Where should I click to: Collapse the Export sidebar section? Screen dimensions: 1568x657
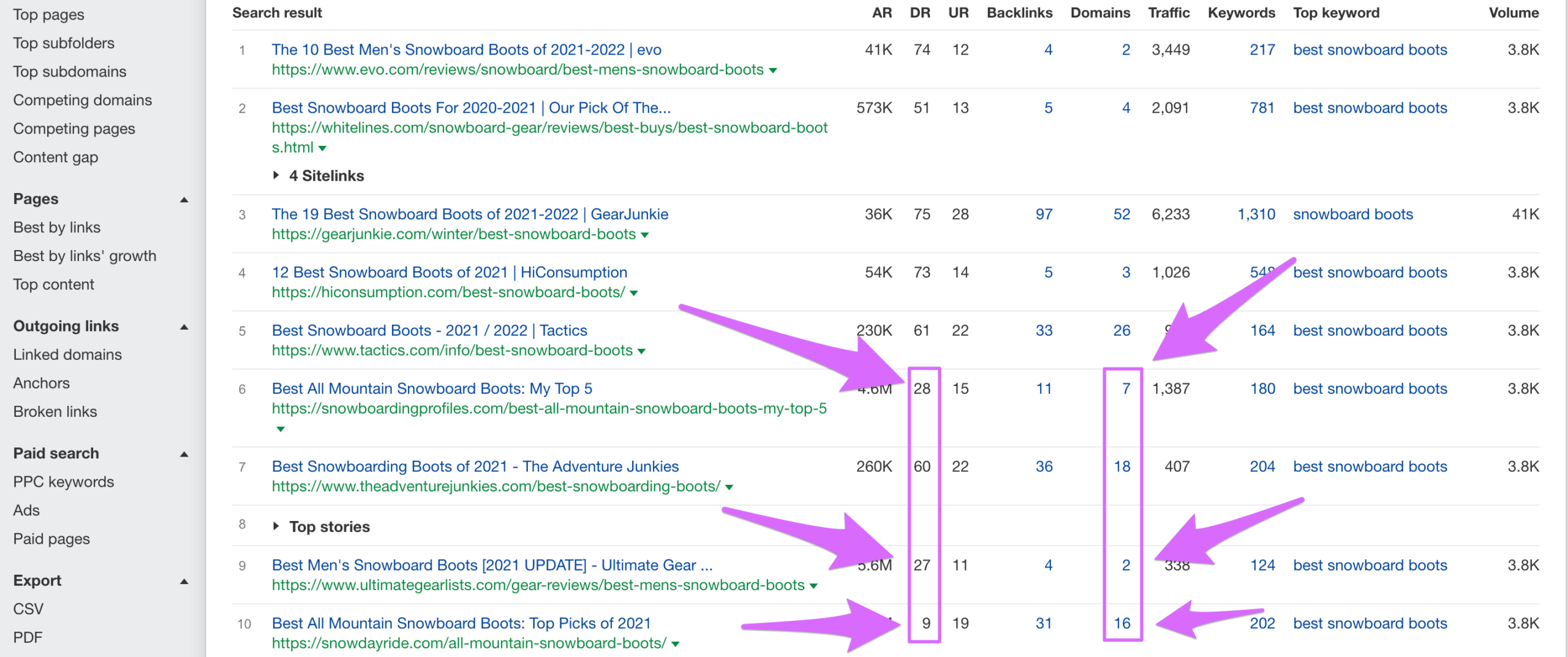tap(184, 582)
